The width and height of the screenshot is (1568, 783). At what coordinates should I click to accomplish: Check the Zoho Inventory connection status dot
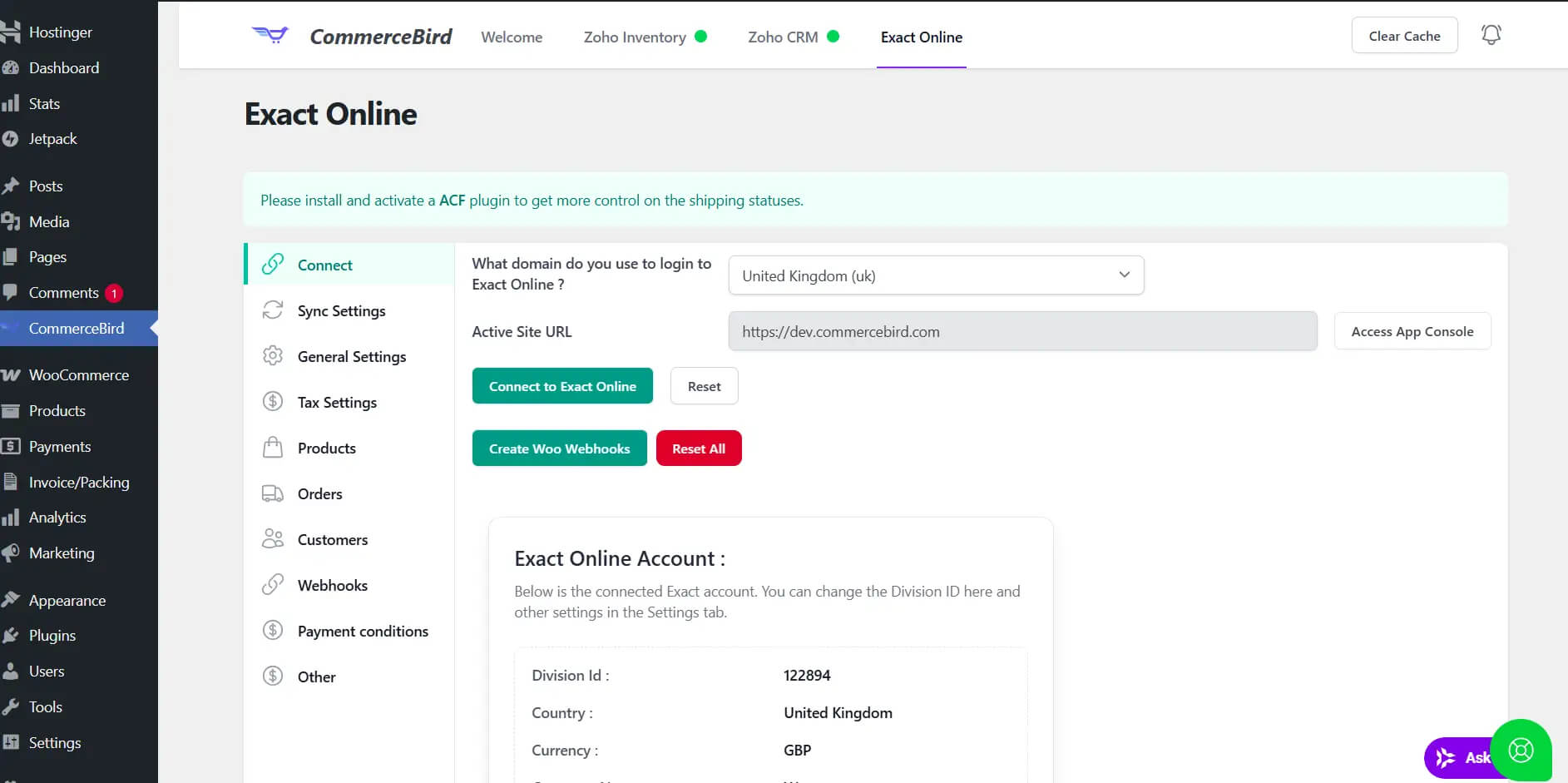click(x=700, y=36)
